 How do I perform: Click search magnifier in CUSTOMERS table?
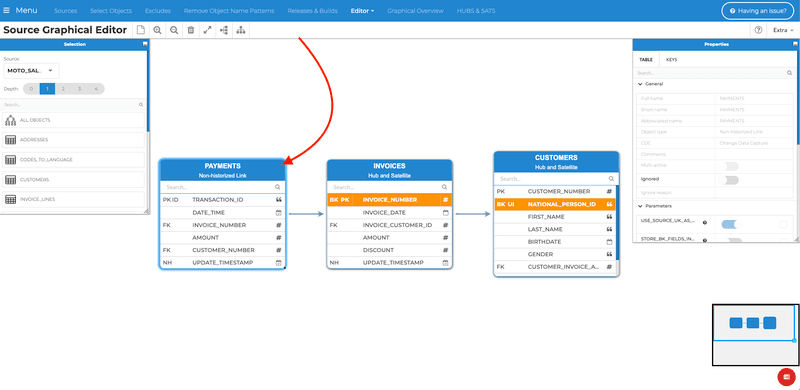pyautogui.click(x=611, y=179)
